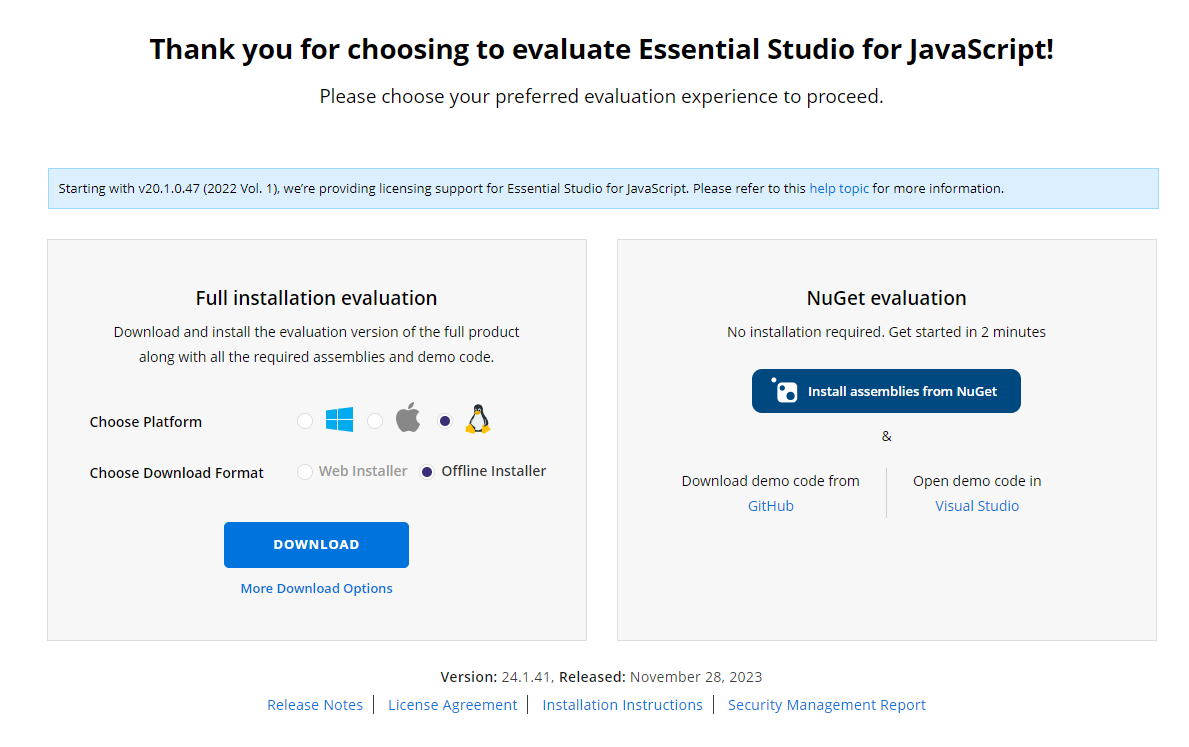Click the DOWNLOAD button

(316, 544)
